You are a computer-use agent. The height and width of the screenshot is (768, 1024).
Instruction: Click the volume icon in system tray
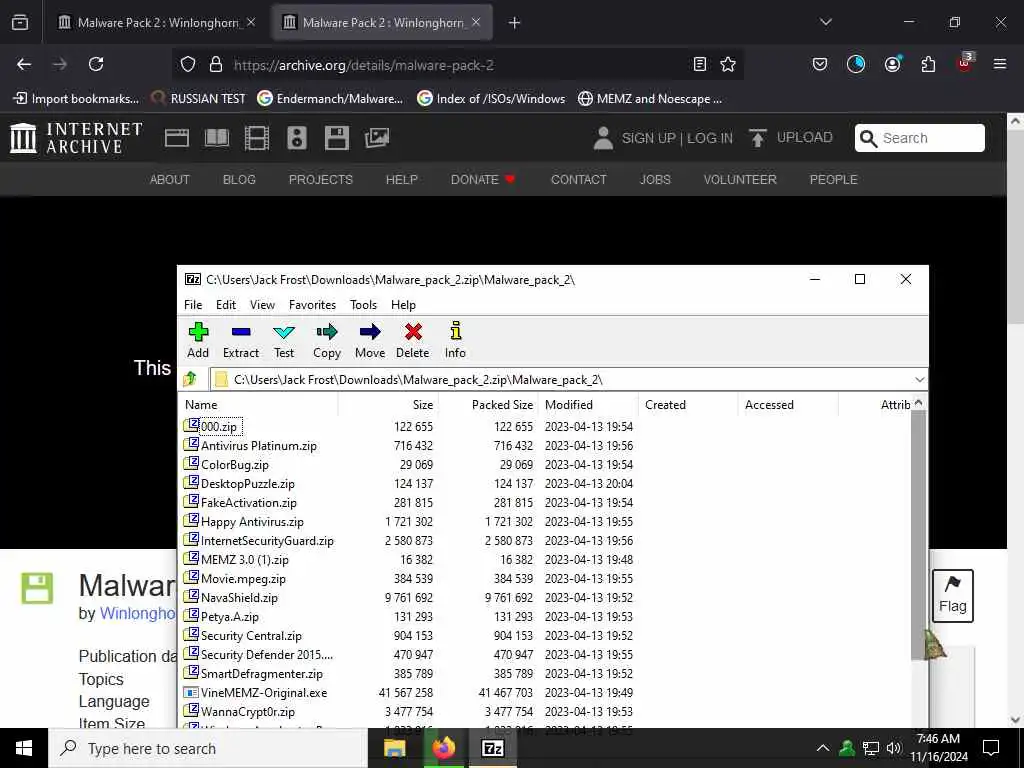coord(894,748)
